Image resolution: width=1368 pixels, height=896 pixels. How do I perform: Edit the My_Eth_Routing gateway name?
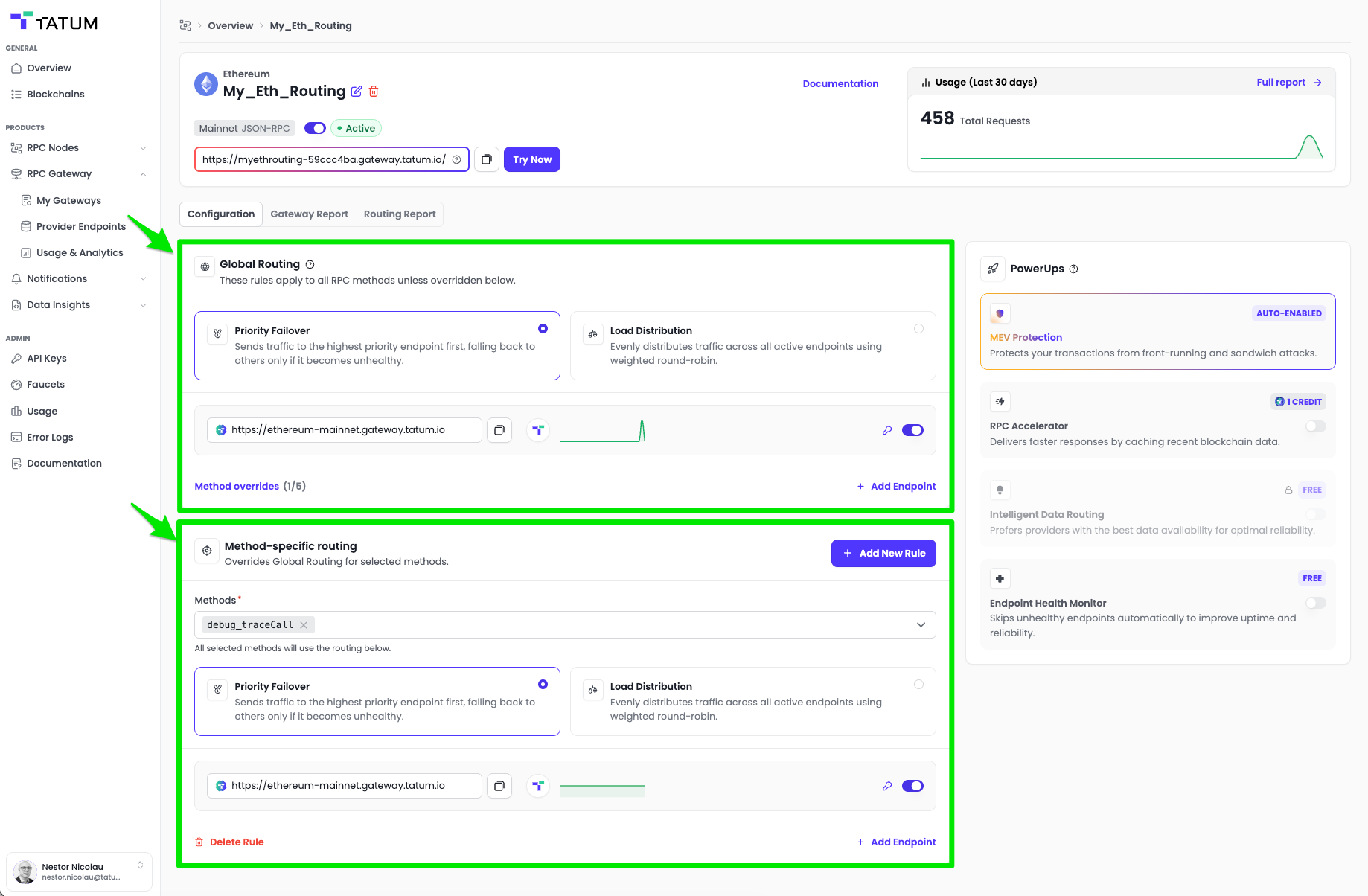(357, 92)
